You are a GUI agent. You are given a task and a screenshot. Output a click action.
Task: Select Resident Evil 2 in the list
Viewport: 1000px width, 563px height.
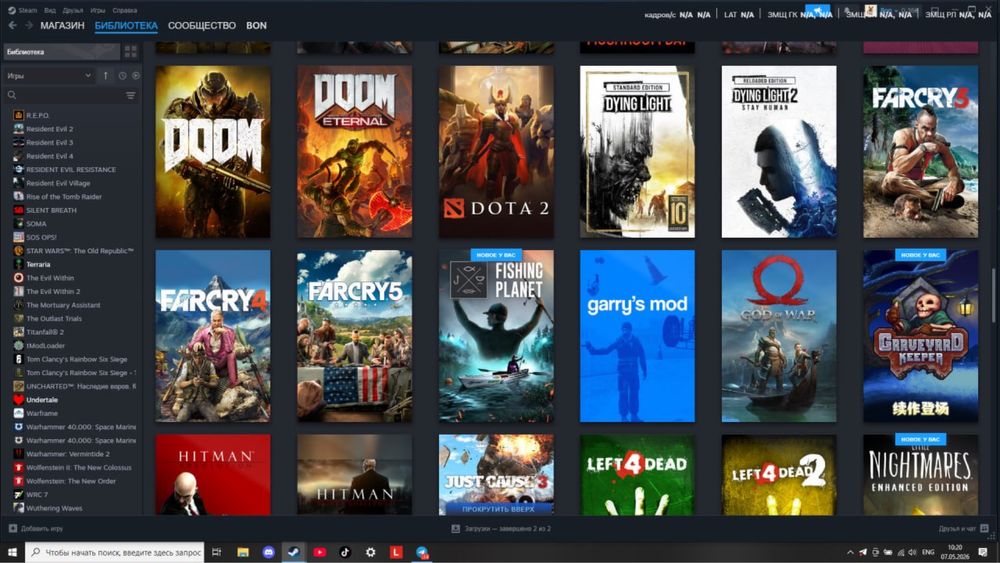point(50,129)
